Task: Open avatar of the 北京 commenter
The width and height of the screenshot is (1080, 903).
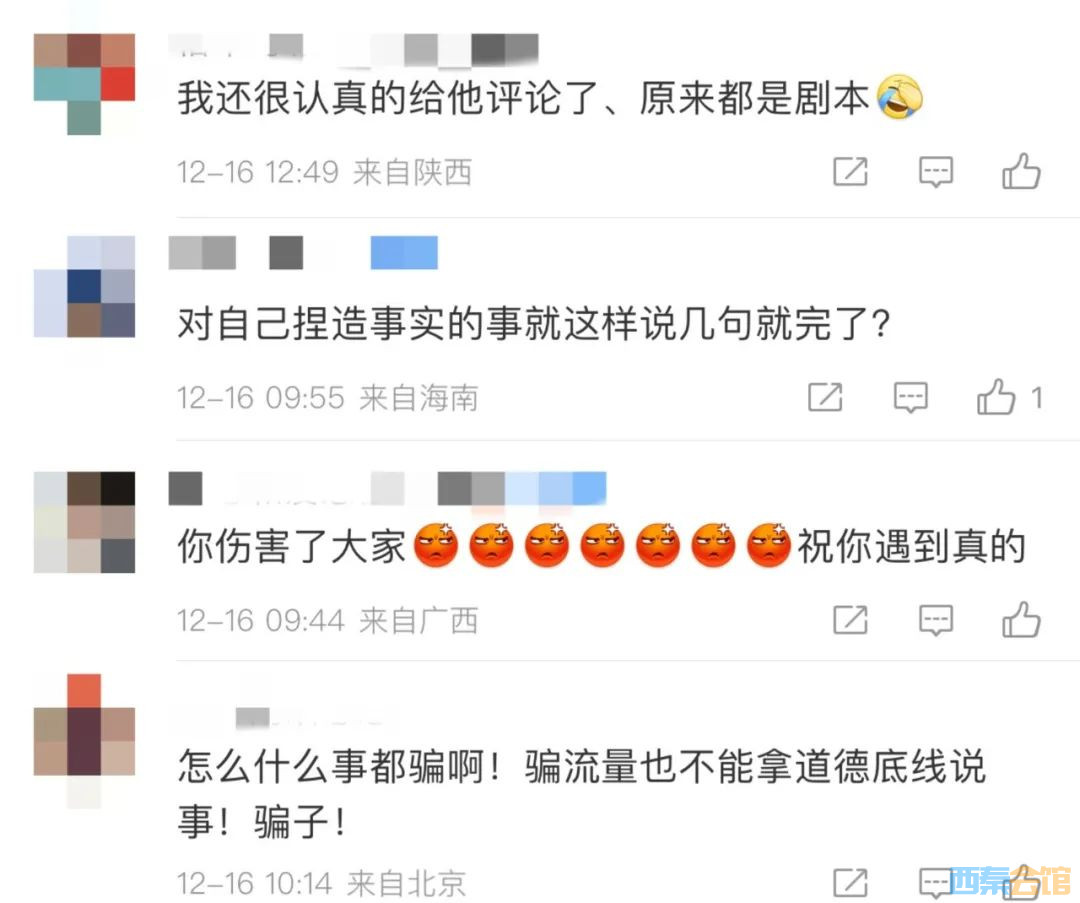Action: (x=84, y=741)
